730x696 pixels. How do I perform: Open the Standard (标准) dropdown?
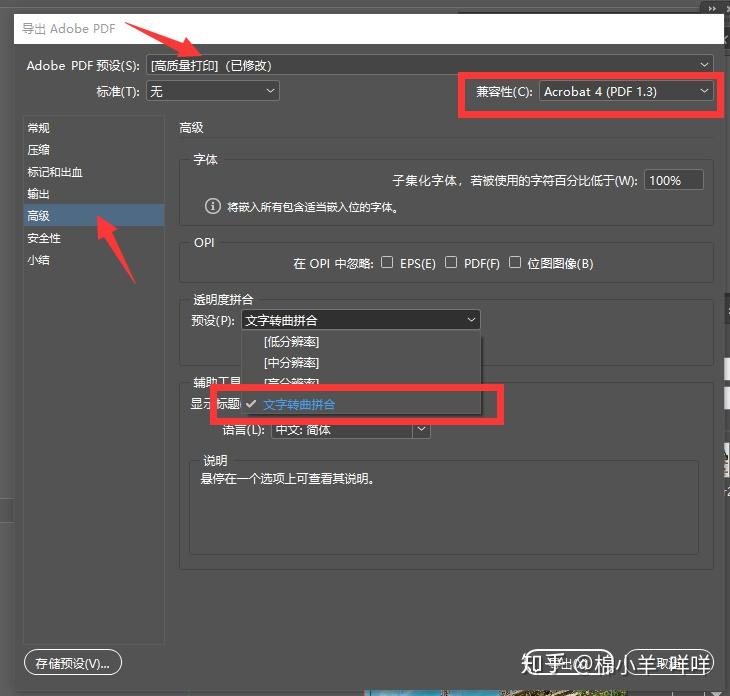tap(213, 91)
